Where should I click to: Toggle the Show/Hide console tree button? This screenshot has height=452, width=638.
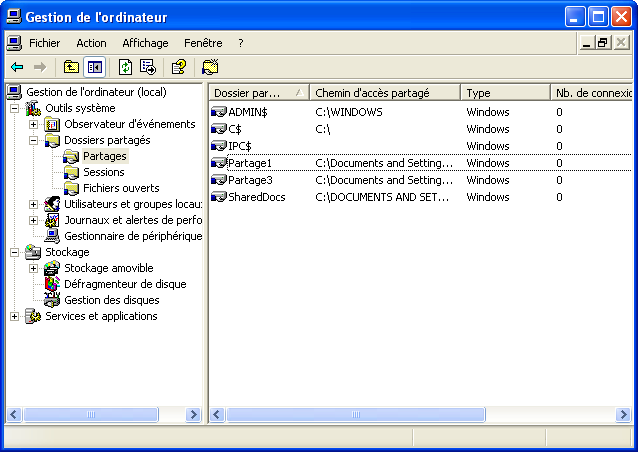[x=95, y=67]
